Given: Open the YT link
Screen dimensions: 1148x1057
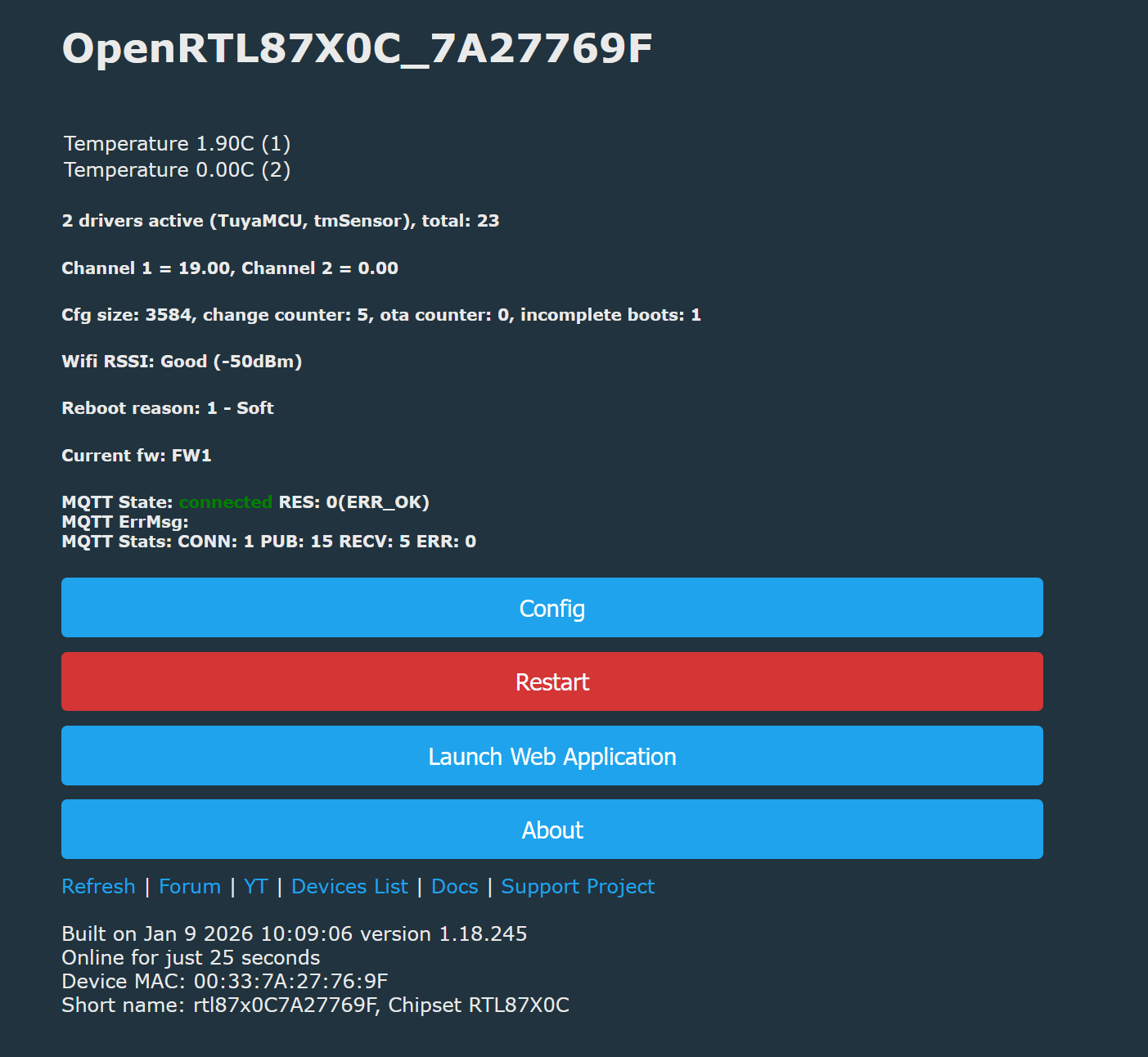Looking at the screenshot, I should coord(255,887).
